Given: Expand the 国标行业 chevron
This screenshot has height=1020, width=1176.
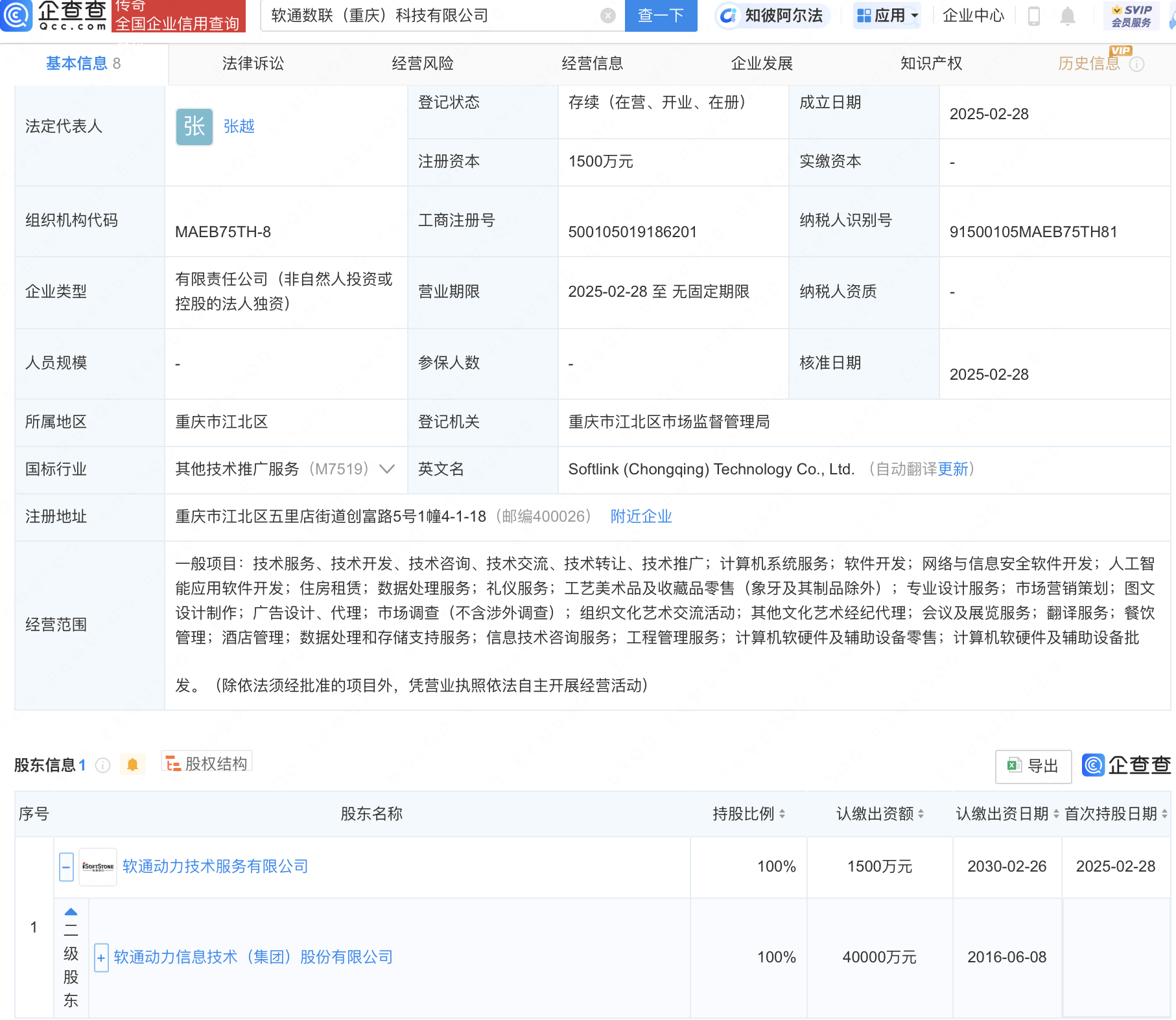Looking at the screenshot, I should pos(387,469).
